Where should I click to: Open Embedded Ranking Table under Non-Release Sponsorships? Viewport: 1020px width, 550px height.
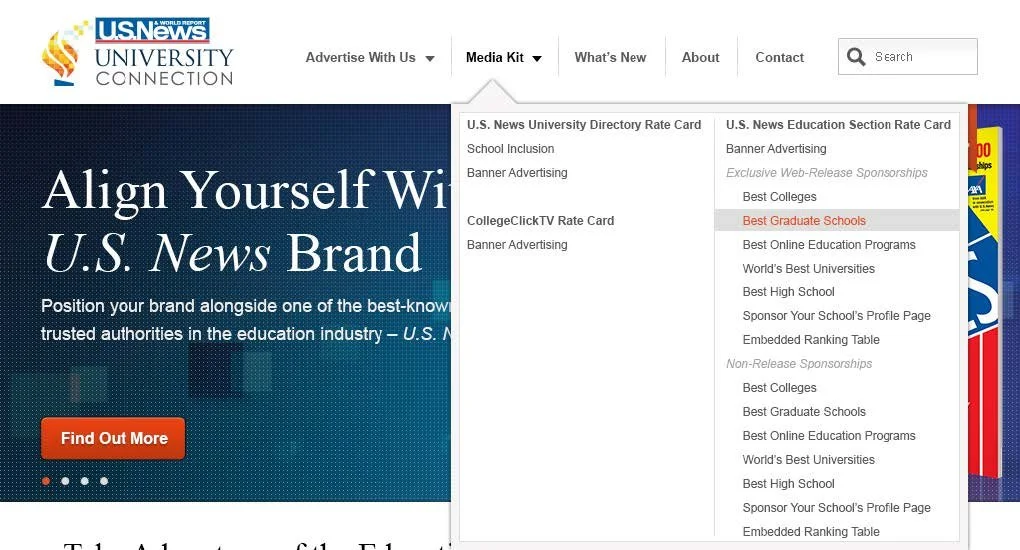click(x=811, y=532)
